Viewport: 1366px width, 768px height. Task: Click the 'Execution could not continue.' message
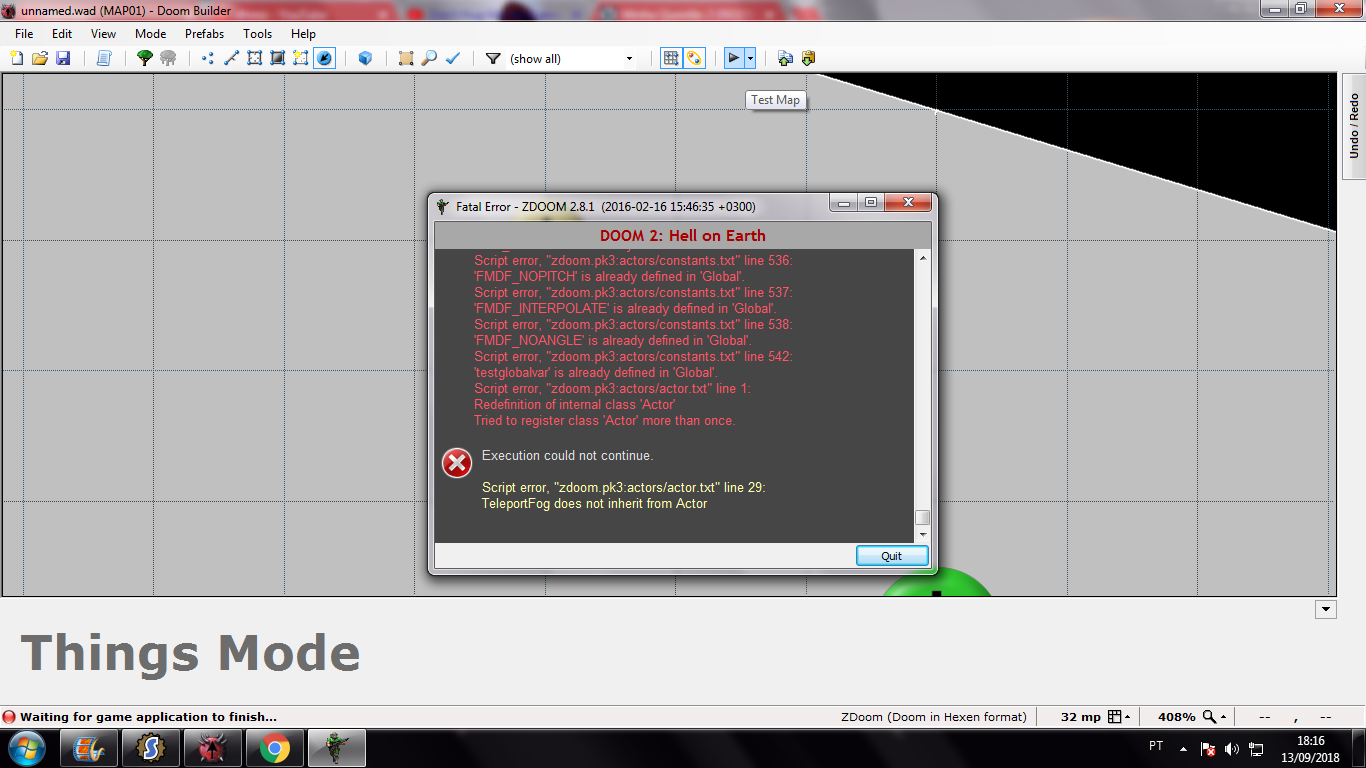point(567,456)
